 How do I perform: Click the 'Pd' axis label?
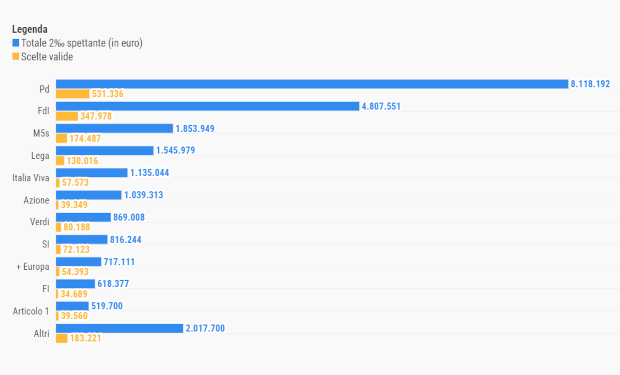point(44,89)
